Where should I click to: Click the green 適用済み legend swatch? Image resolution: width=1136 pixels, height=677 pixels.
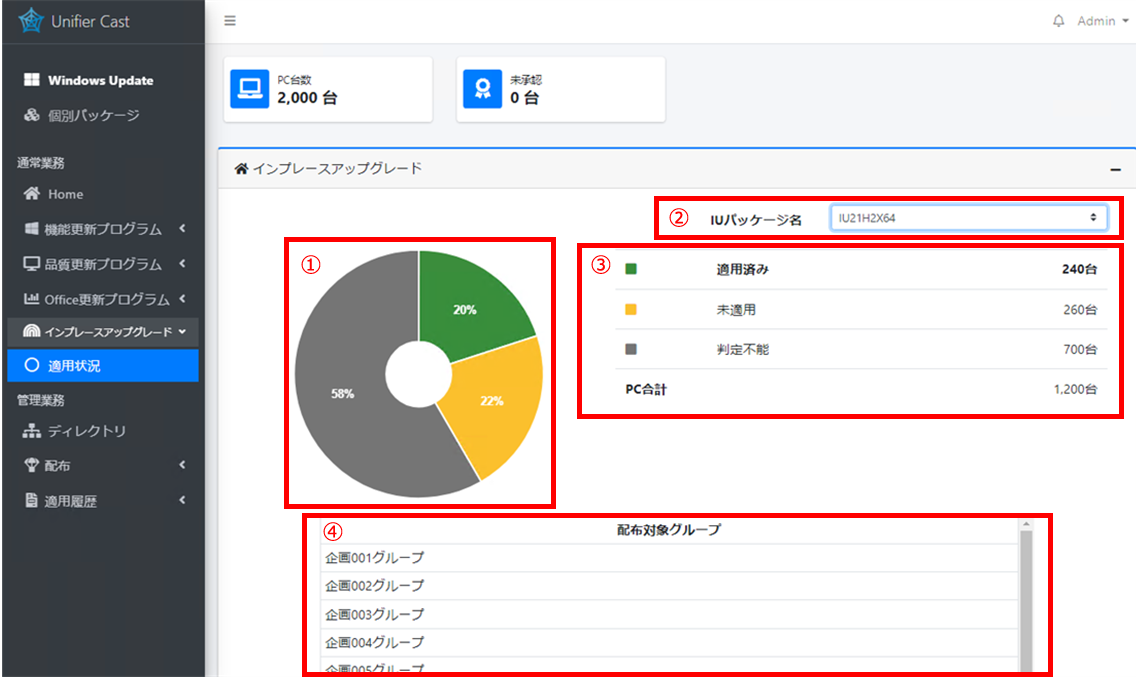click(x=631, y=269)
